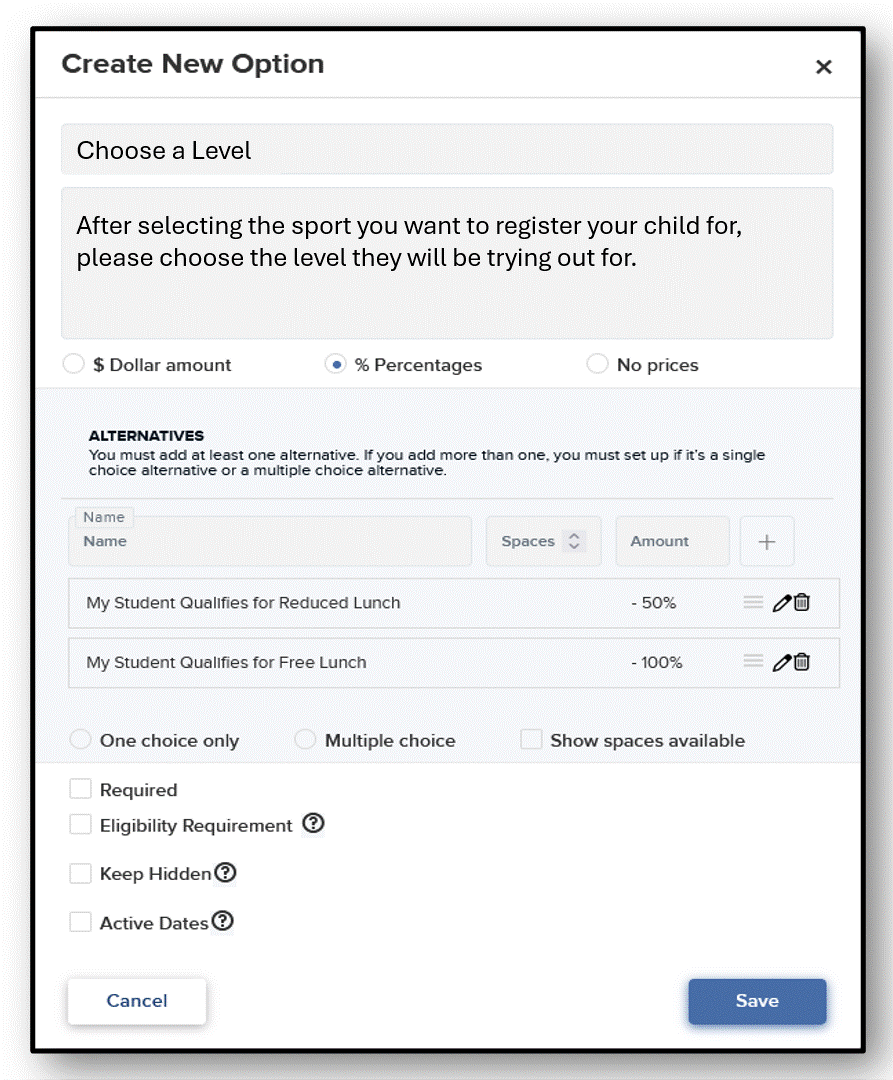The height and width of the screenshot is (1080, 893).
Task: Focus the alternative Name input field
Action: tap(270, 541)
